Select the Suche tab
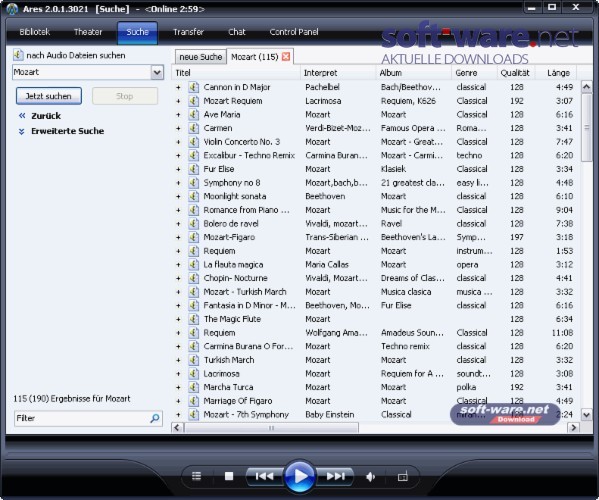This screenshot has height=500, width=599. (137, 32)
